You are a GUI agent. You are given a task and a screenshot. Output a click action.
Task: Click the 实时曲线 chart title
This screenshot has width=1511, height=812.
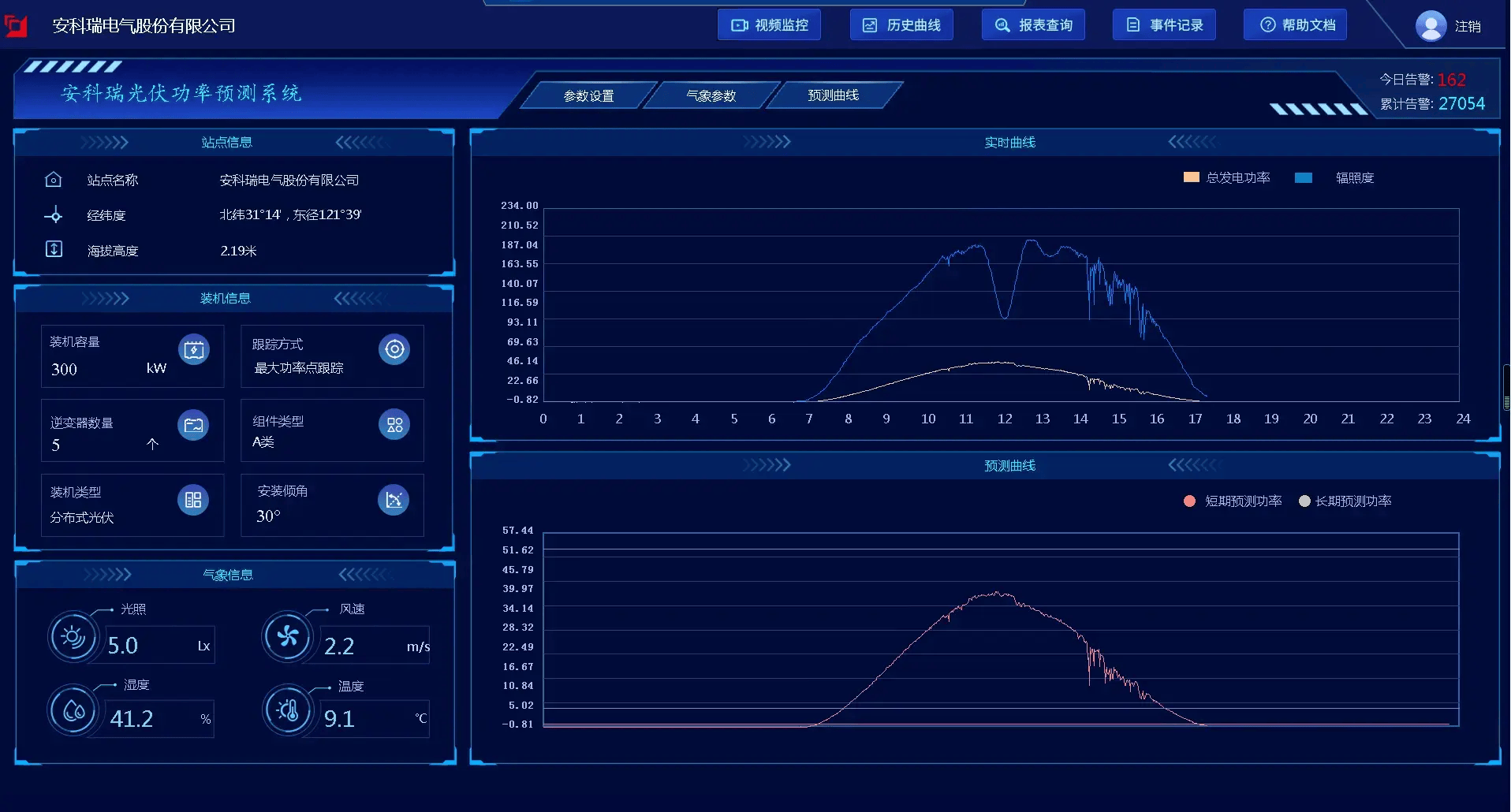coord(1009,143)
